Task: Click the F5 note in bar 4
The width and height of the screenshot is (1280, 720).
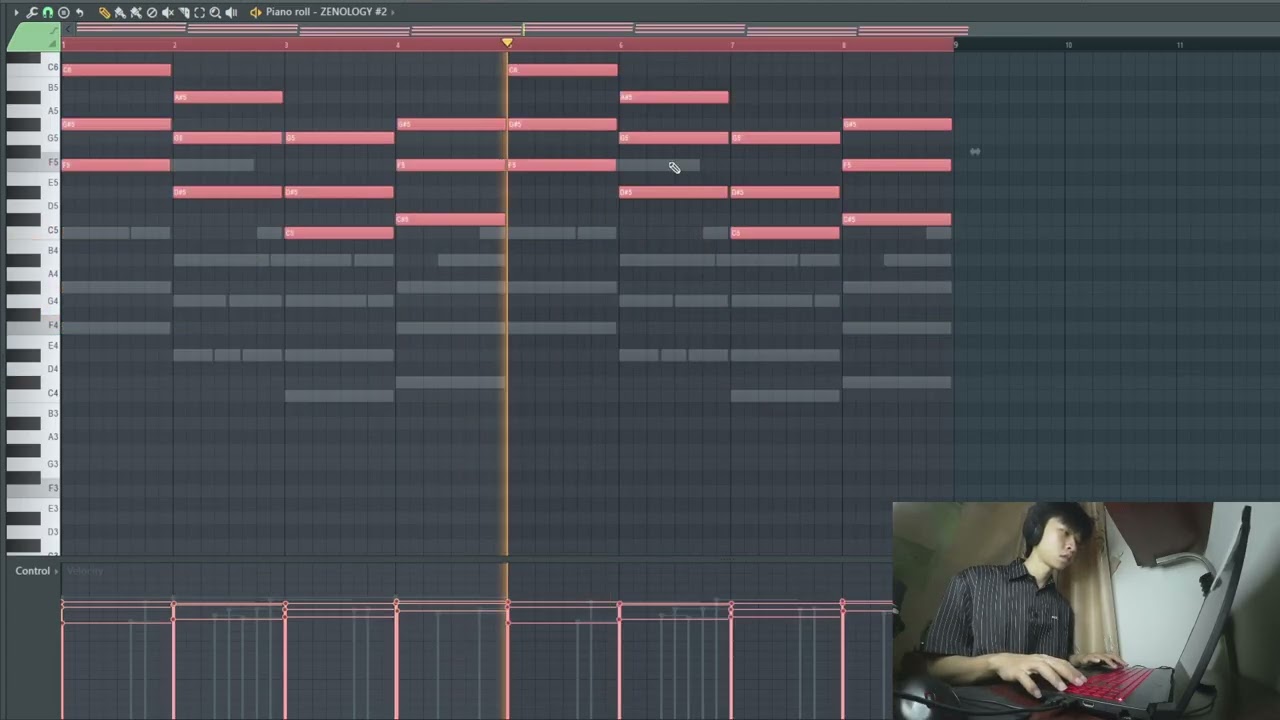Action: click(x=451, y=165)
